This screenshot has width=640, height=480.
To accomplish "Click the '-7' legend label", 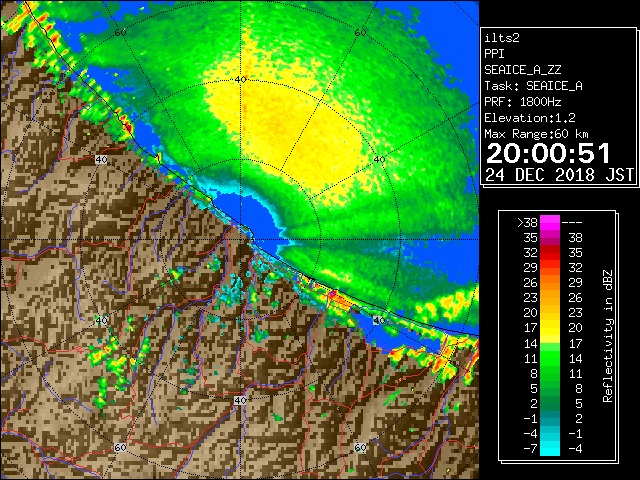I will point(530,449).
